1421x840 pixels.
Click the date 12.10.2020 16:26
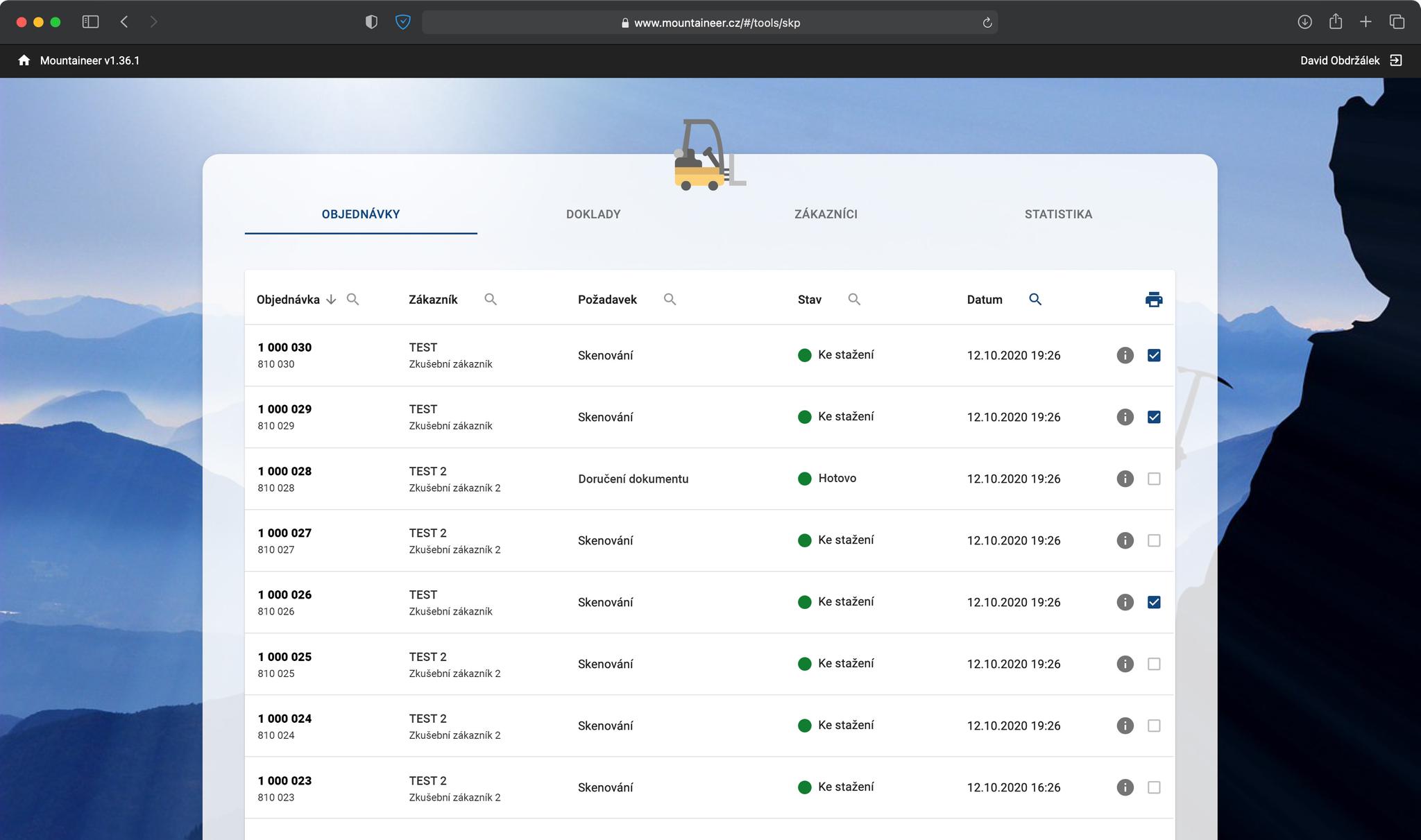(x=1014, y=787)
